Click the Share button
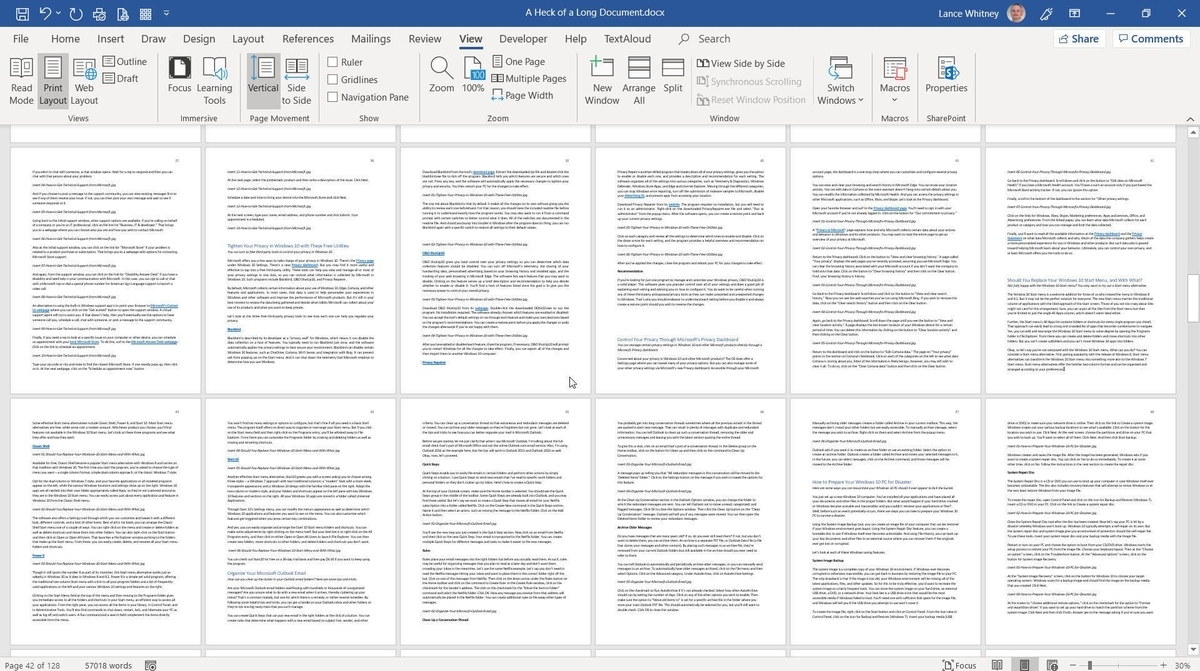Screen dimensions: 1200x671 [x=1077, y=39]
